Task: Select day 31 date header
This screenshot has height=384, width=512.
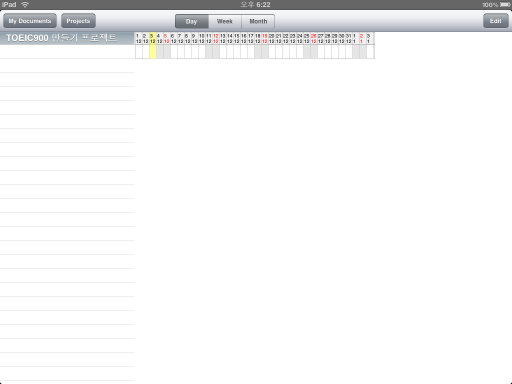Action: pos(349,38)
